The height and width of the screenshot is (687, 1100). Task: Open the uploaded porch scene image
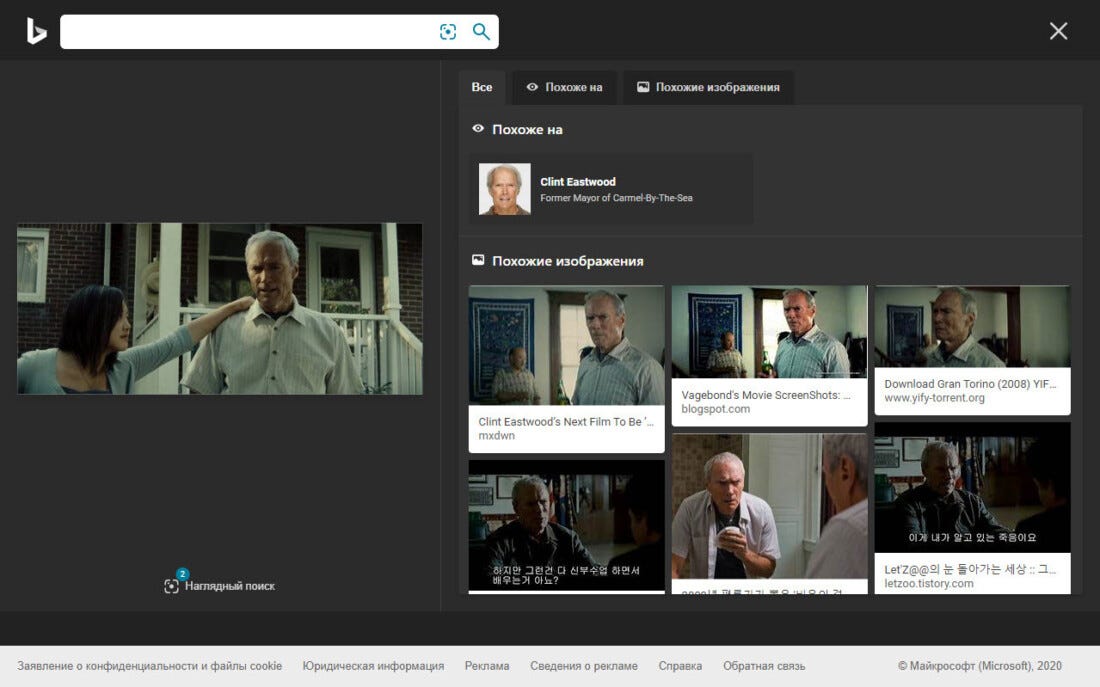(x=220, y=309)
